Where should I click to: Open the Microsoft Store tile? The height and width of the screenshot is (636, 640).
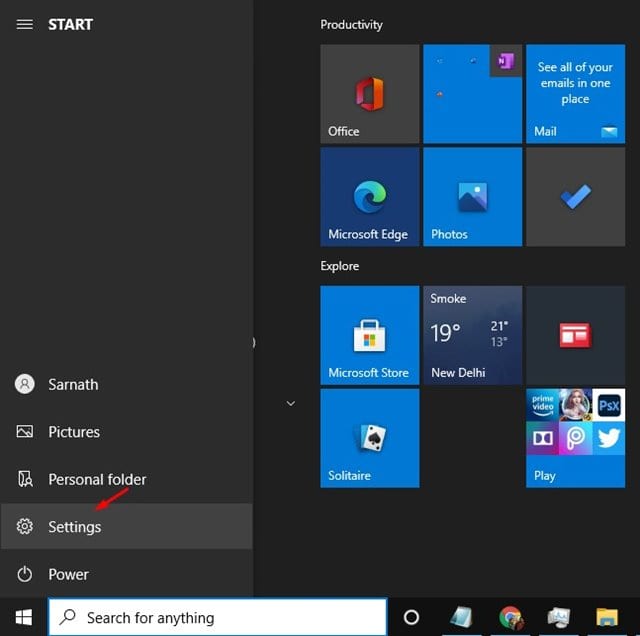point(369,335)
